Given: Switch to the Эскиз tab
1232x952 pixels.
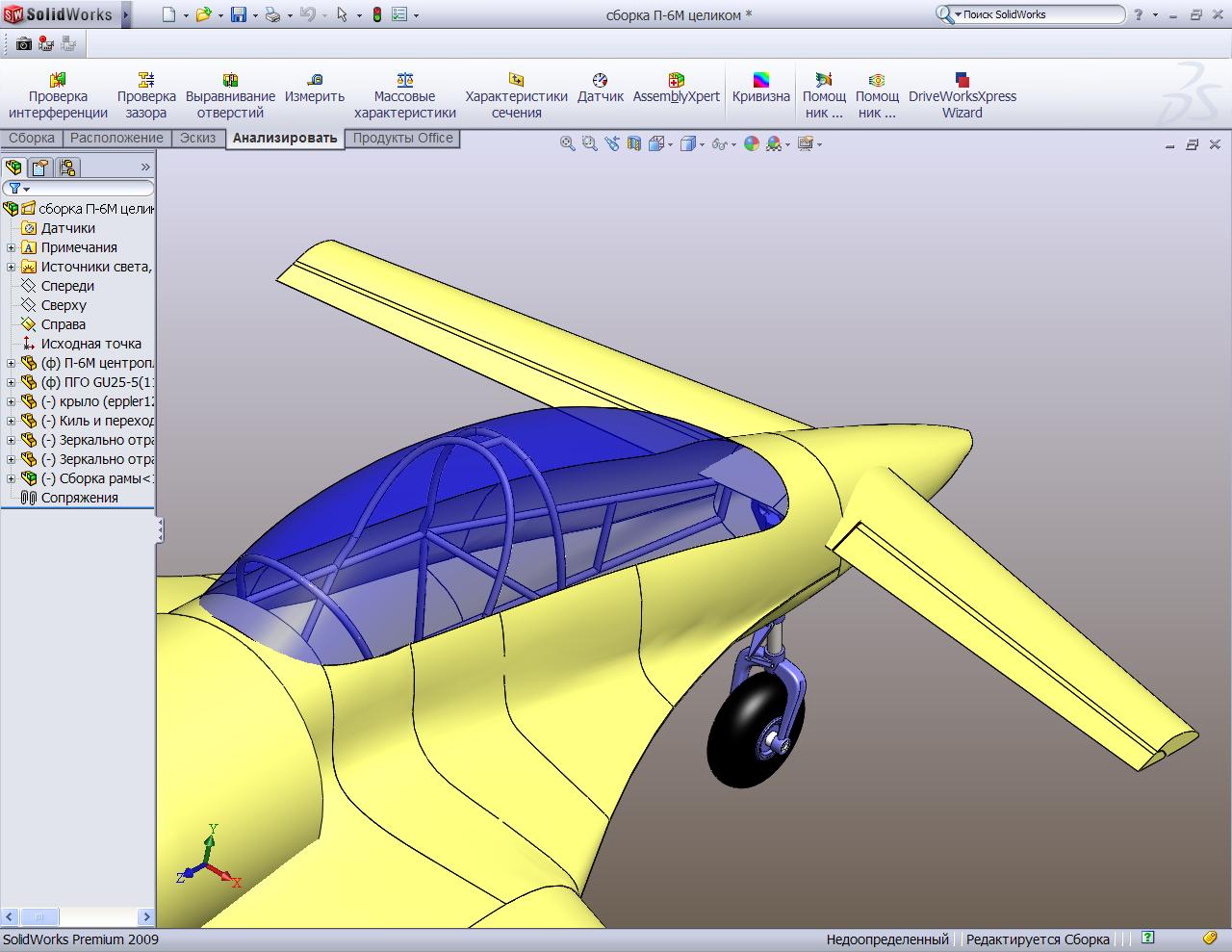Looking at the screenshot, I should coord(197,138).
